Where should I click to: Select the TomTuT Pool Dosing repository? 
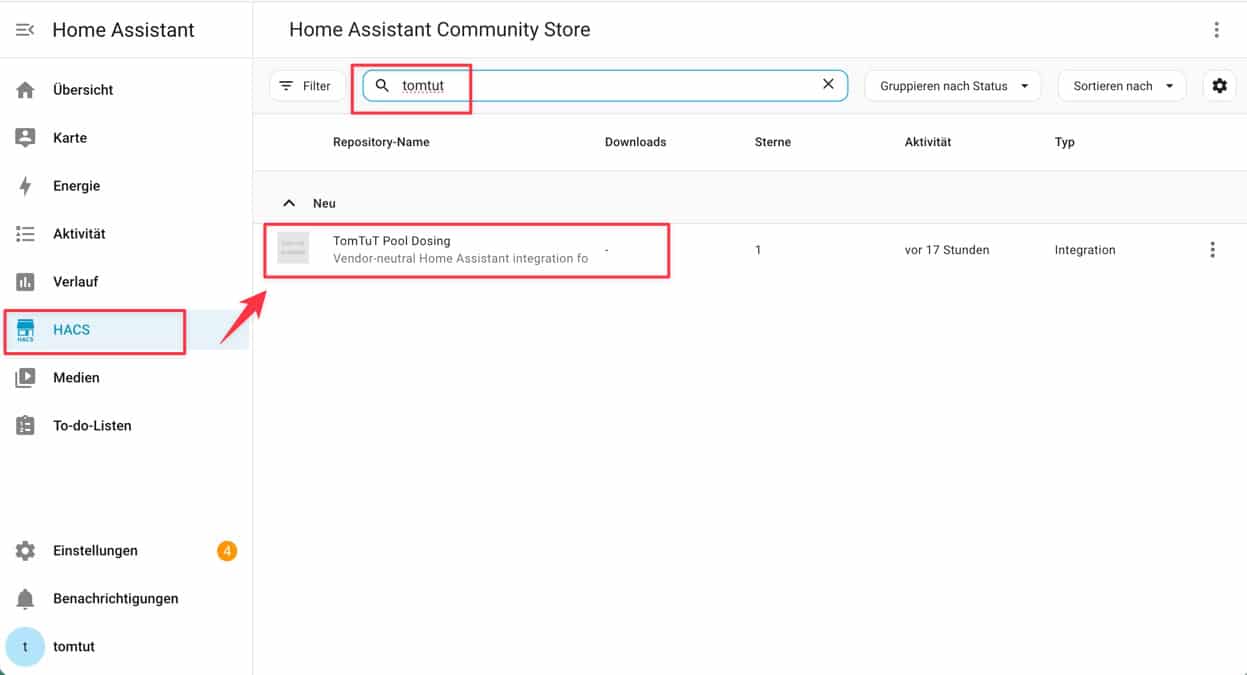[392, 241]
